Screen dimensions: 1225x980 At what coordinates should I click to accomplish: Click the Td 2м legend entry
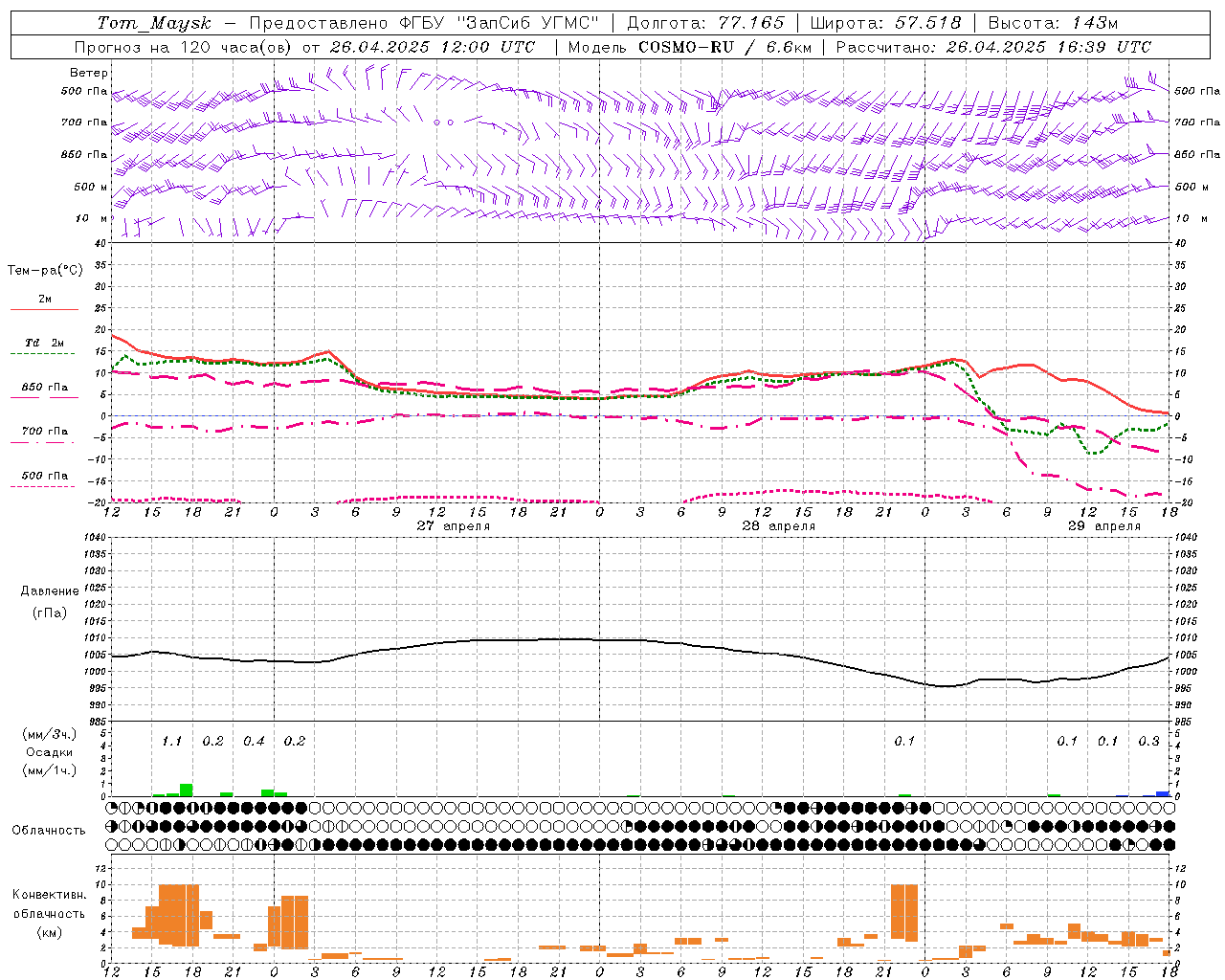[x=45, y=343]
